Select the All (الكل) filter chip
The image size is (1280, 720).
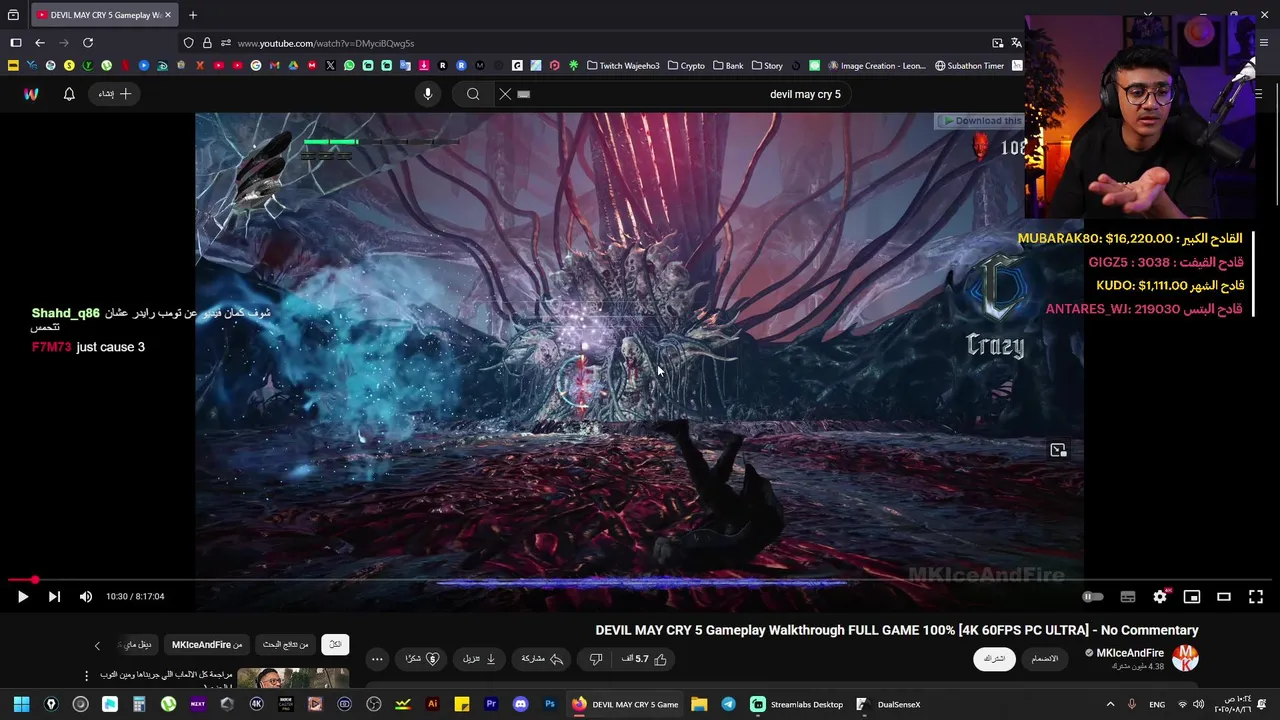pyautogui.click(x=335, y=645)
